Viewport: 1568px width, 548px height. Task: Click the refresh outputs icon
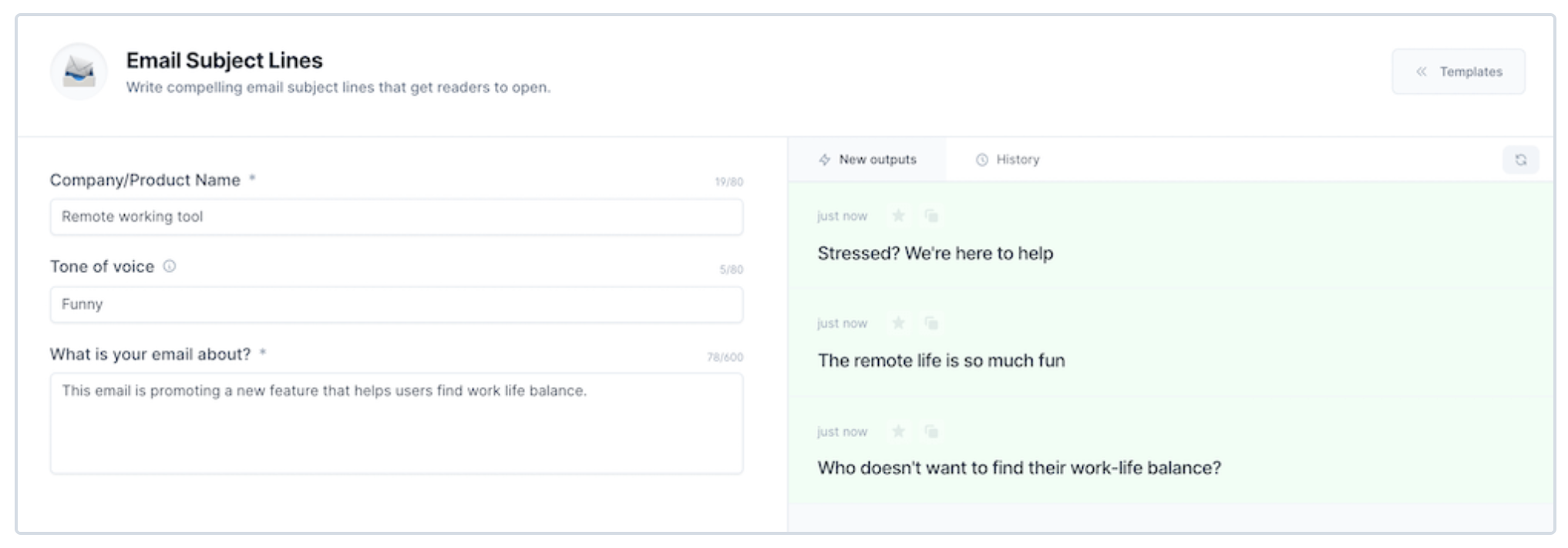(x=1520, y=160)
